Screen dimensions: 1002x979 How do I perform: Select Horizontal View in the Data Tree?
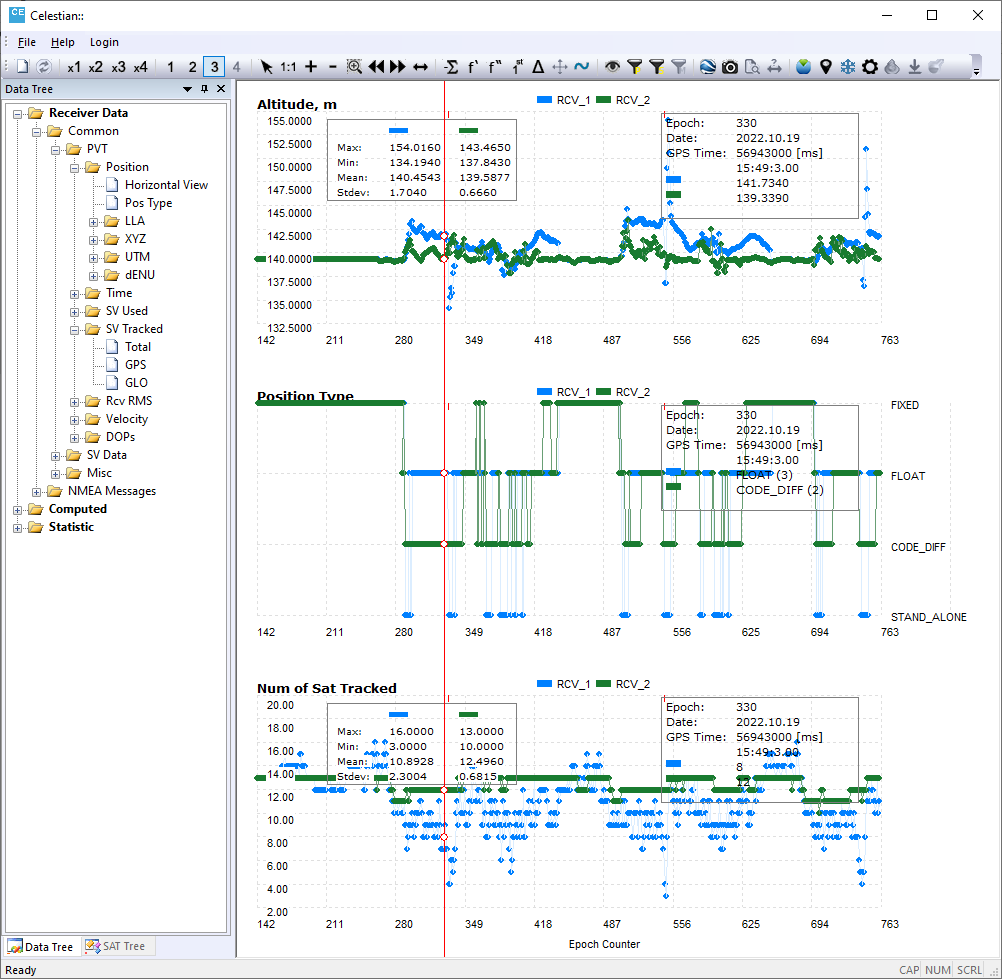coord(166,185)
